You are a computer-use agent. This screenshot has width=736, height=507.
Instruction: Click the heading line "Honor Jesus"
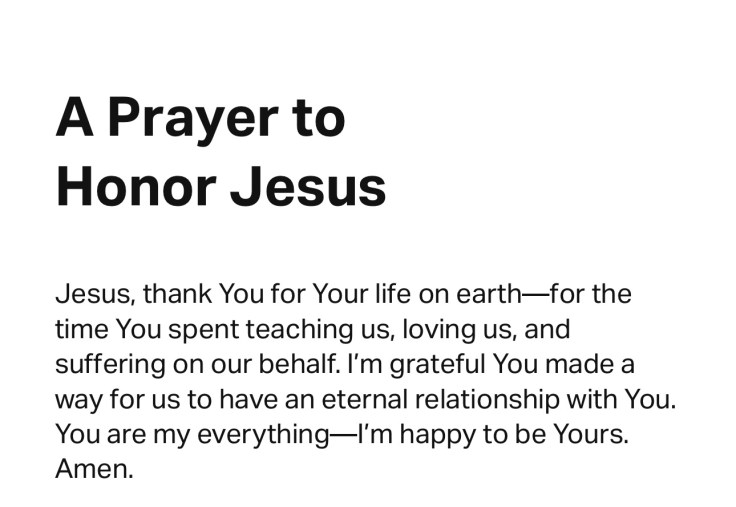coord(220,186)
